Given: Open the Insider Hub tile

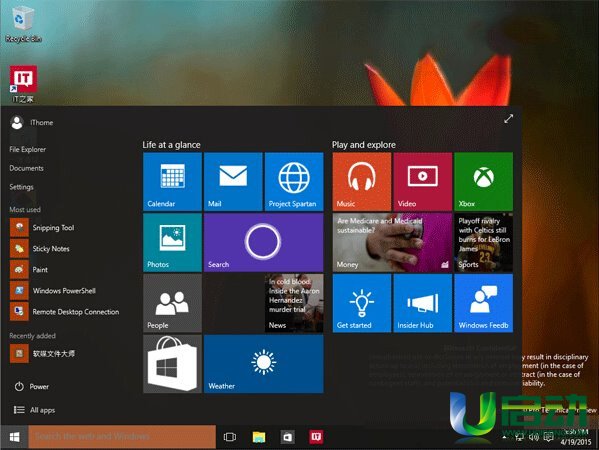Looking at the screenshot, I should click(x=423, y=303).
